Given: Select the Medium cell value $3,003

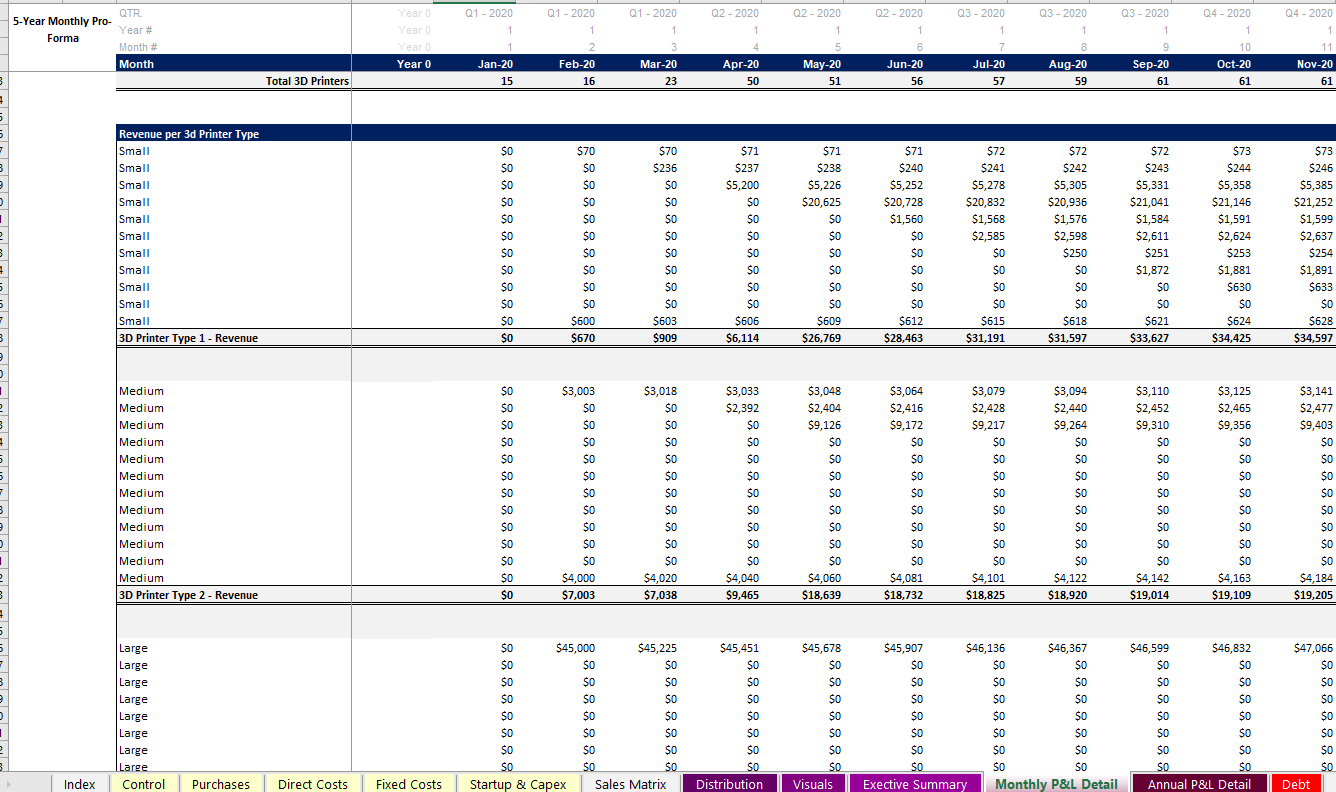Looking at the screenshot, I should 579,391.
